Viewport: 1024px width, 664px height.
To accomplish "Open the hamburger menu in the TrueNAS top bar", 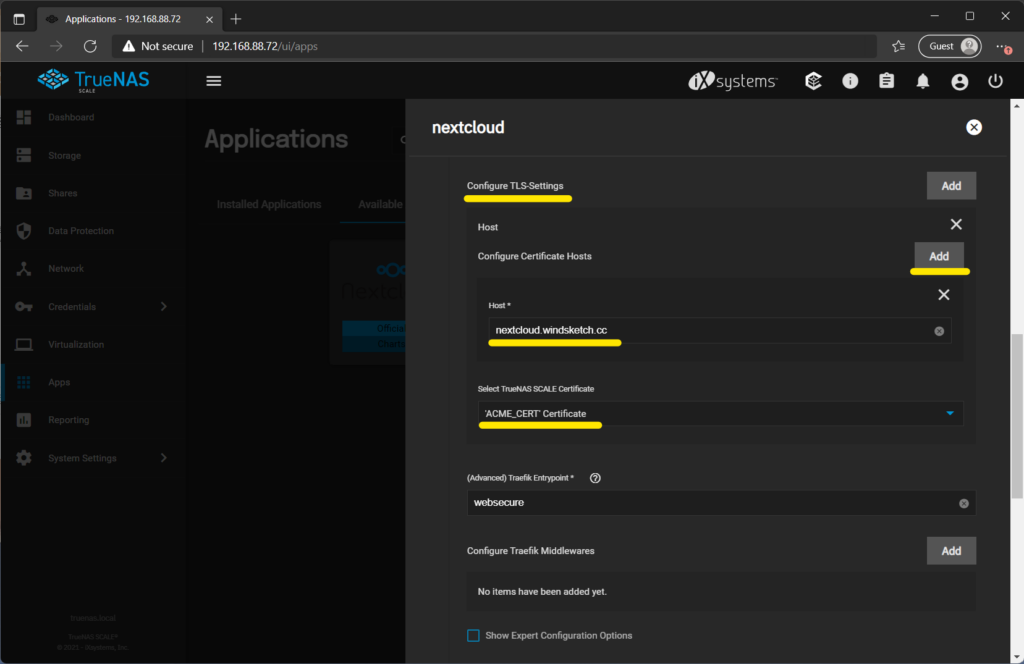I will 214,81.
